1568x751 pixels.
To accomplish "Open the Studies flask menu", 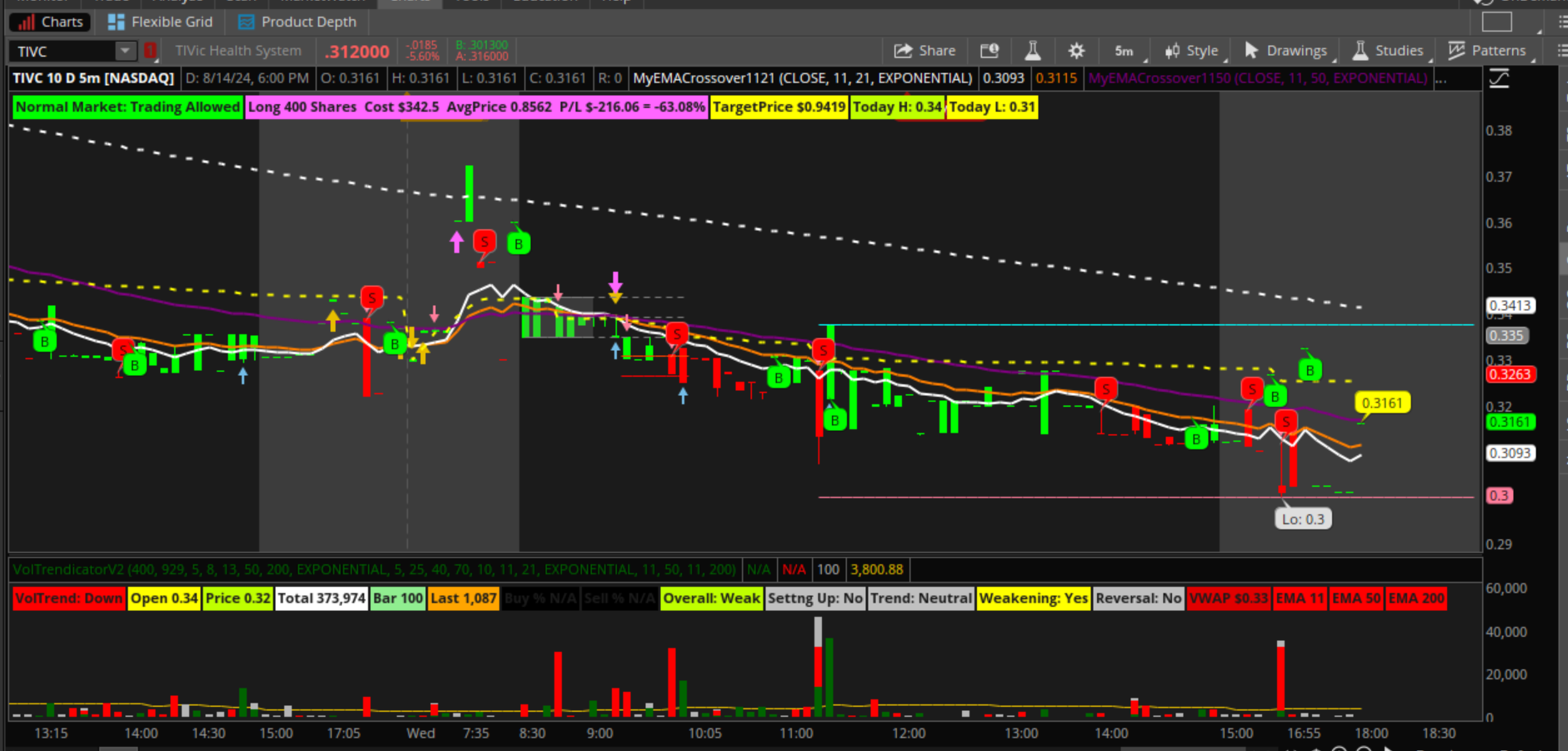I will coord(1388,51).
